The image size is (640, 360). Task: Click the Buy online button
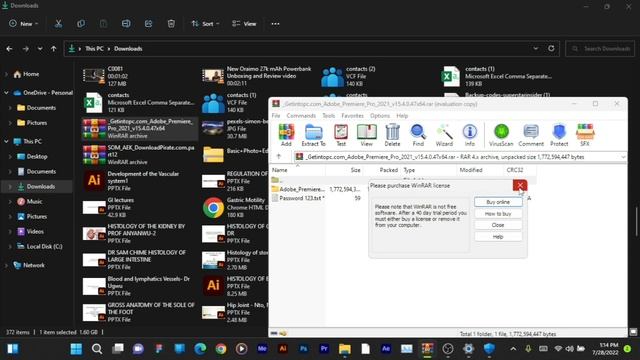point(498,202)
